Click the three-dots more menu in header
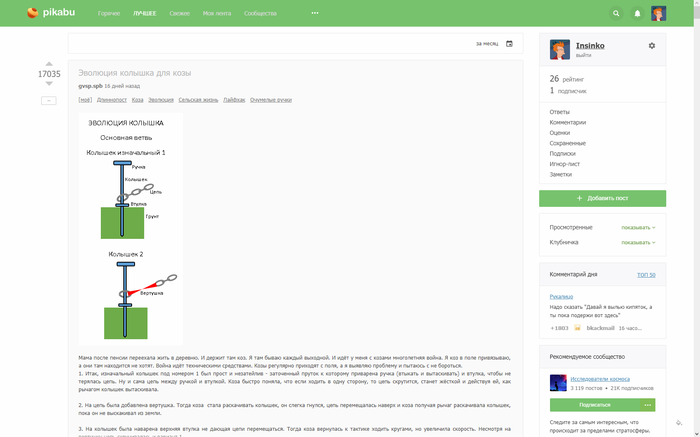The width and height of the screenshot is (700, 437). pos(315,14)
